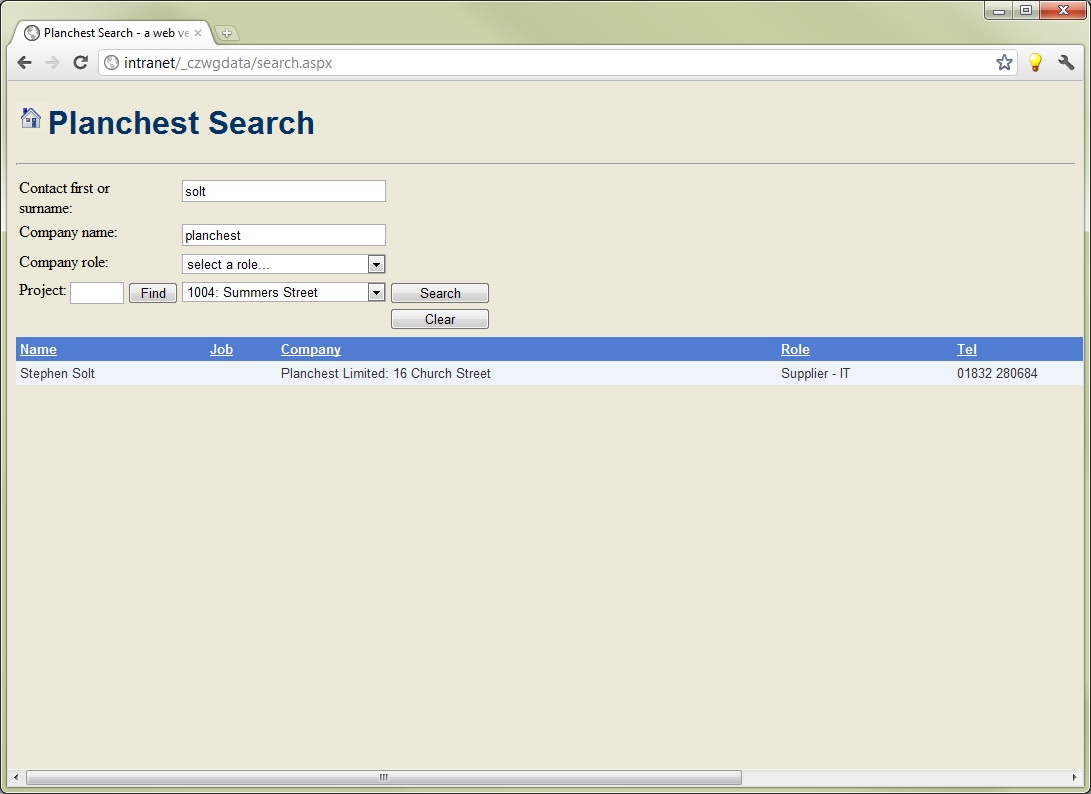Click the 'Company name:' label

click(x=68, y=232)
